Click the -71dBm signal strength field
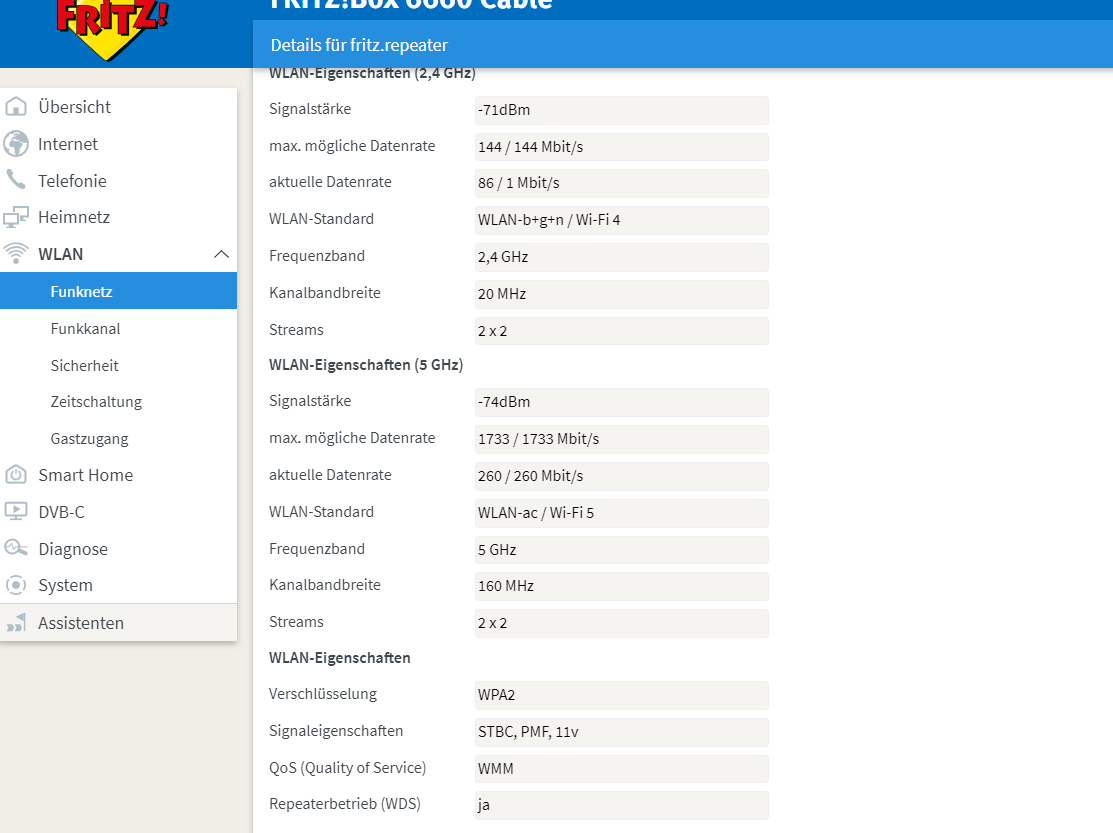 [622, 110]
